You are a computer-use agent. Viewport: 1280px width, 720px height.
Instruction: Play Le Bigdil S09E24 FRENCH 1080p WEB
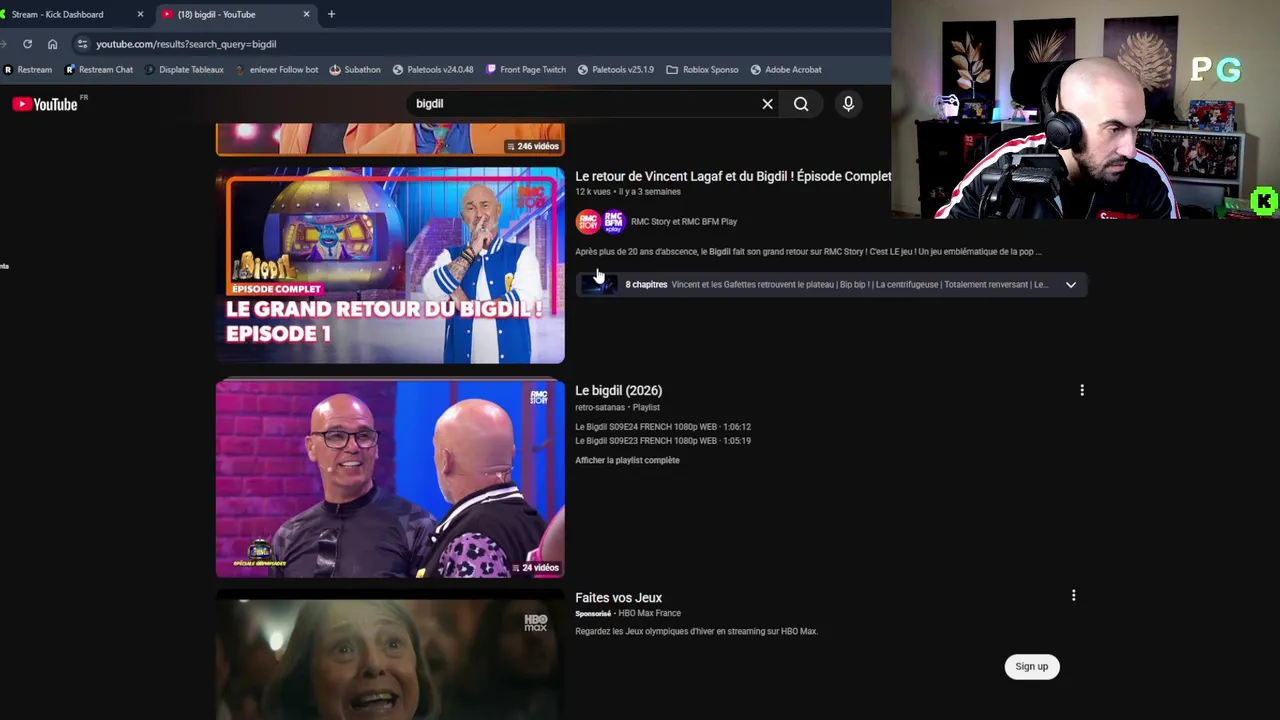point(663,427)
